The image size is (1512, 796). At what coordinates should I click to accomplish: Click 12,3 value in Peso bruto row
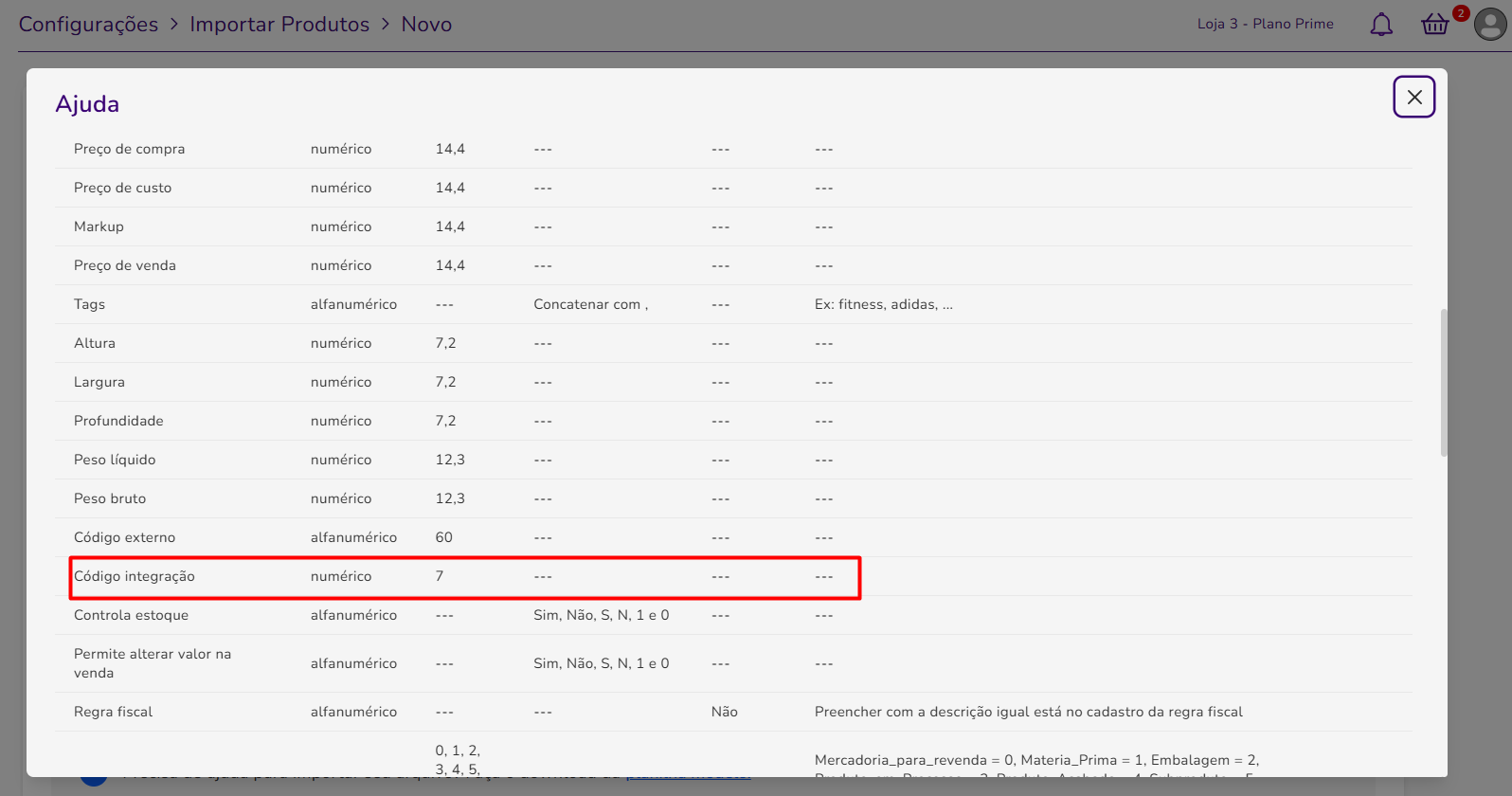coord(450,498)
